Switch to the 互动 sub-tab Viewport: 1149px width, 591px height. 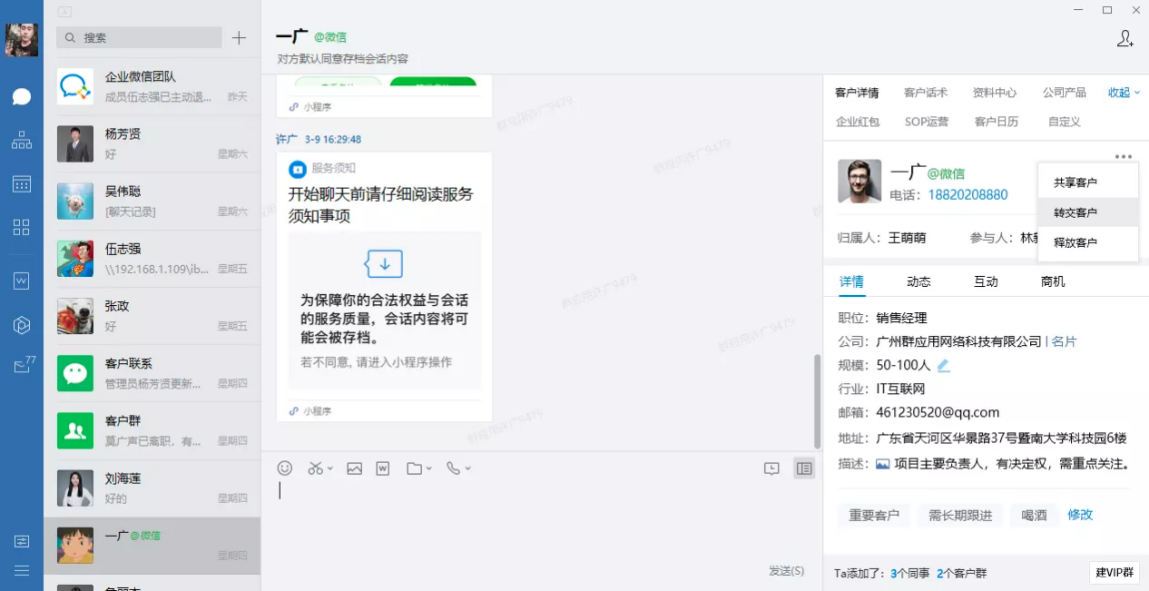point(986,282)
